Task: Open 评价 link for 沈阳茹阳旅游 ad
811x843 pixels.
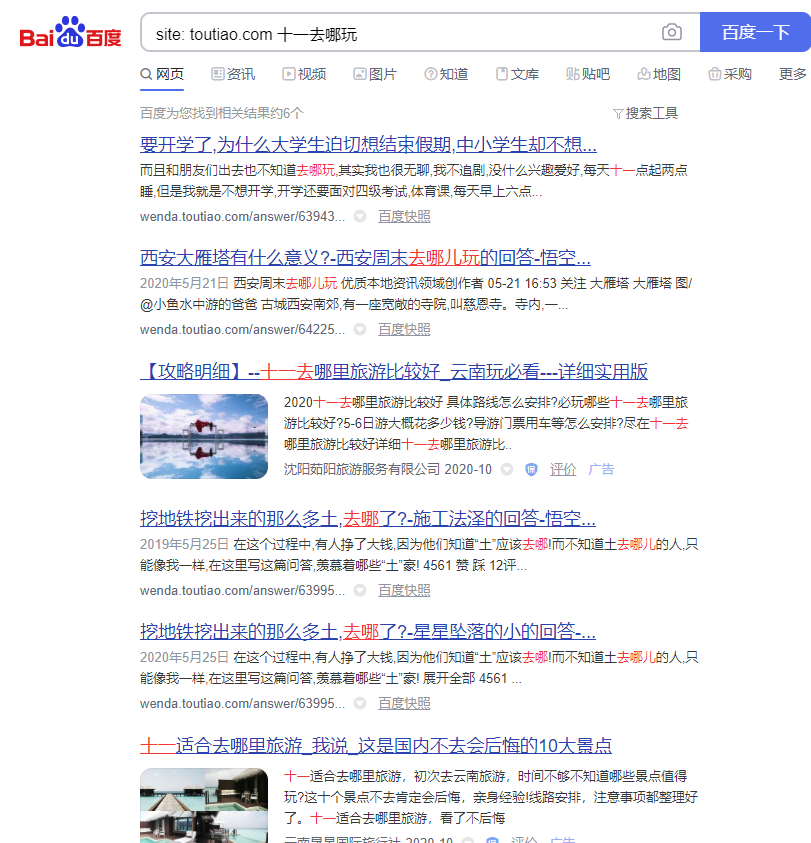Action: (563, 469)
